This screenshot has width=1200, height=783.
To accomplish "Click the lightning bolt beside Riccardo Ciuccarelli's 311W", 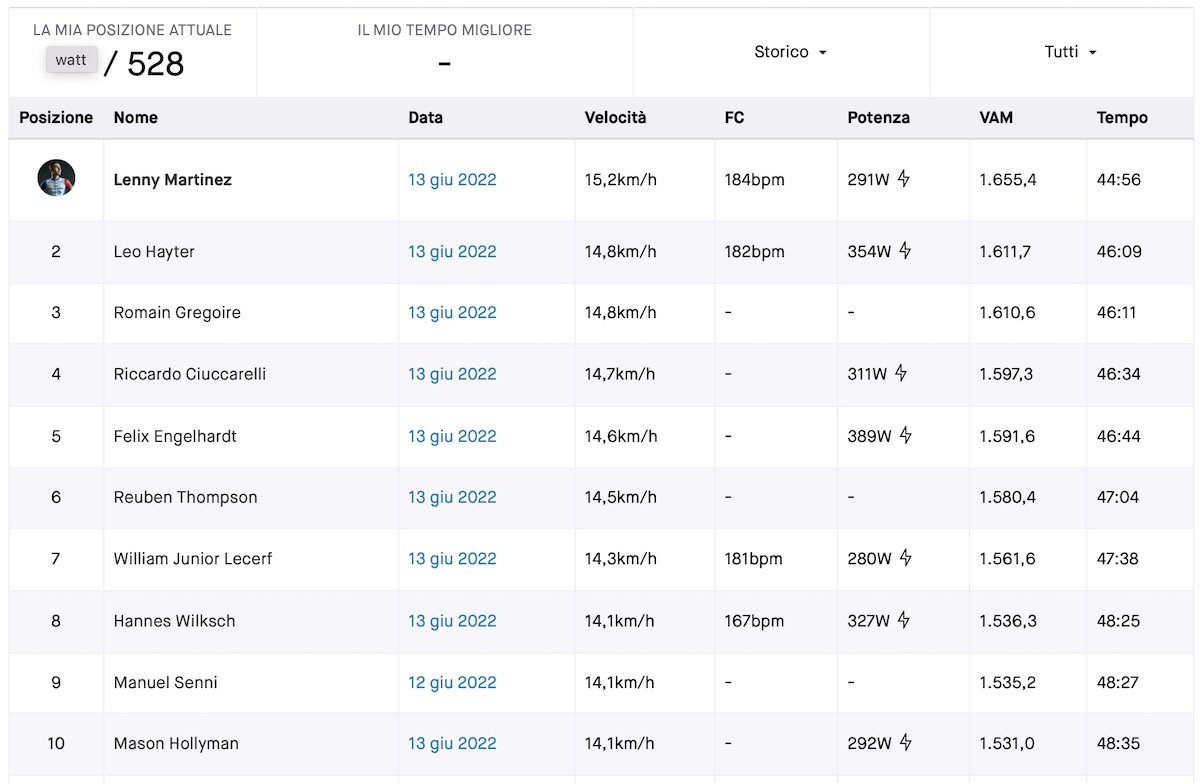I will click(901, 374).
